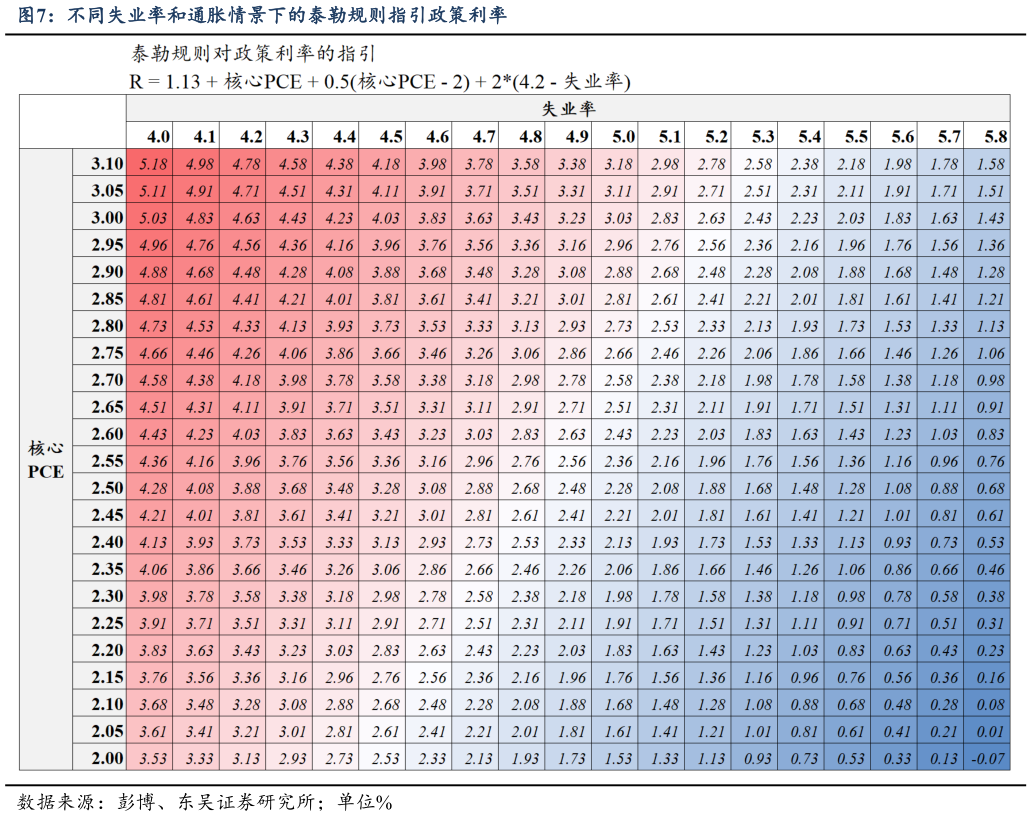Click the 4.9 unemployment rate column header
Viewport: 1032px width, 817px height.
577,137
